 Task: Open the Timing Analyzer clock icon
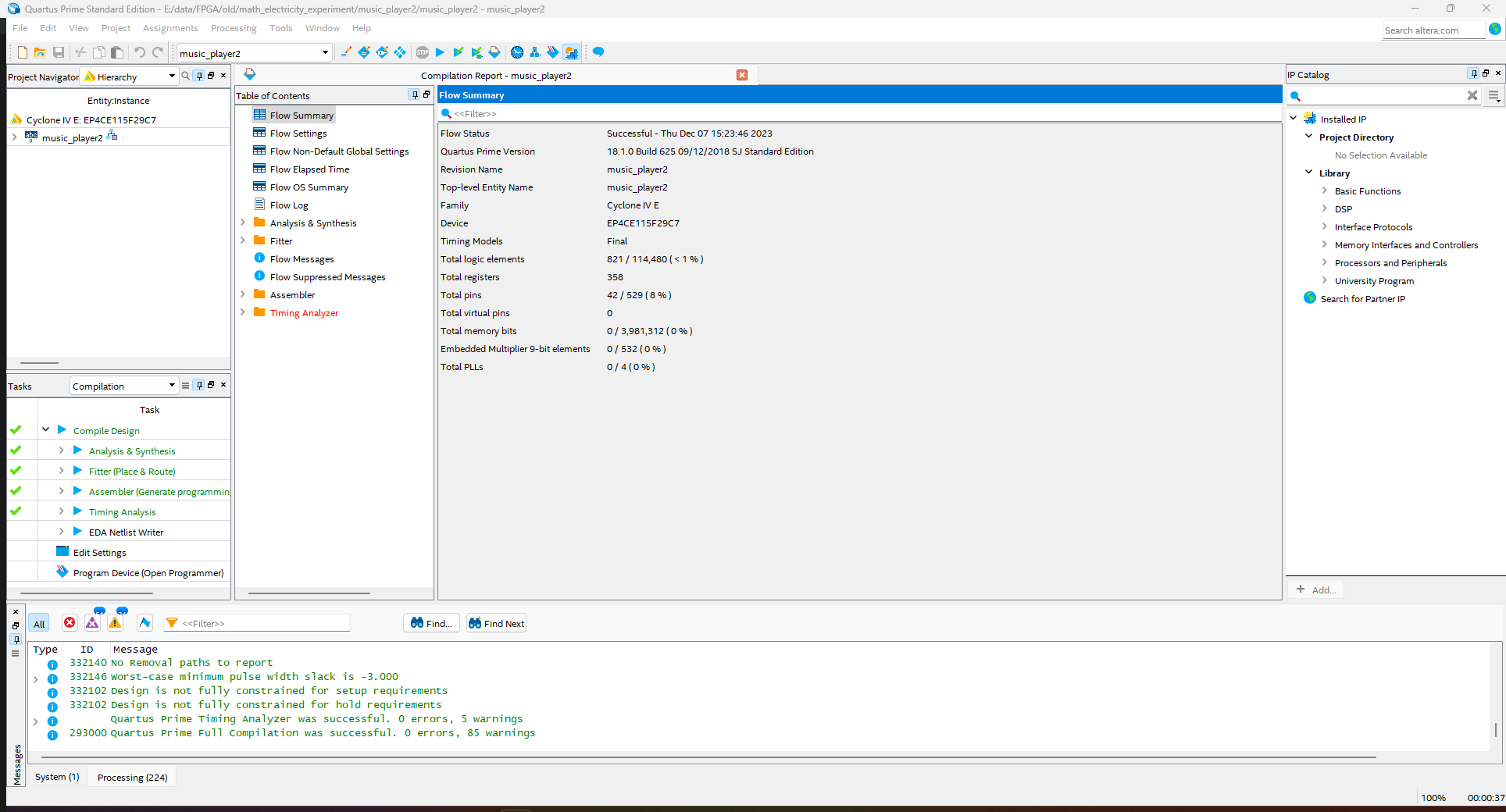(517, 52)
